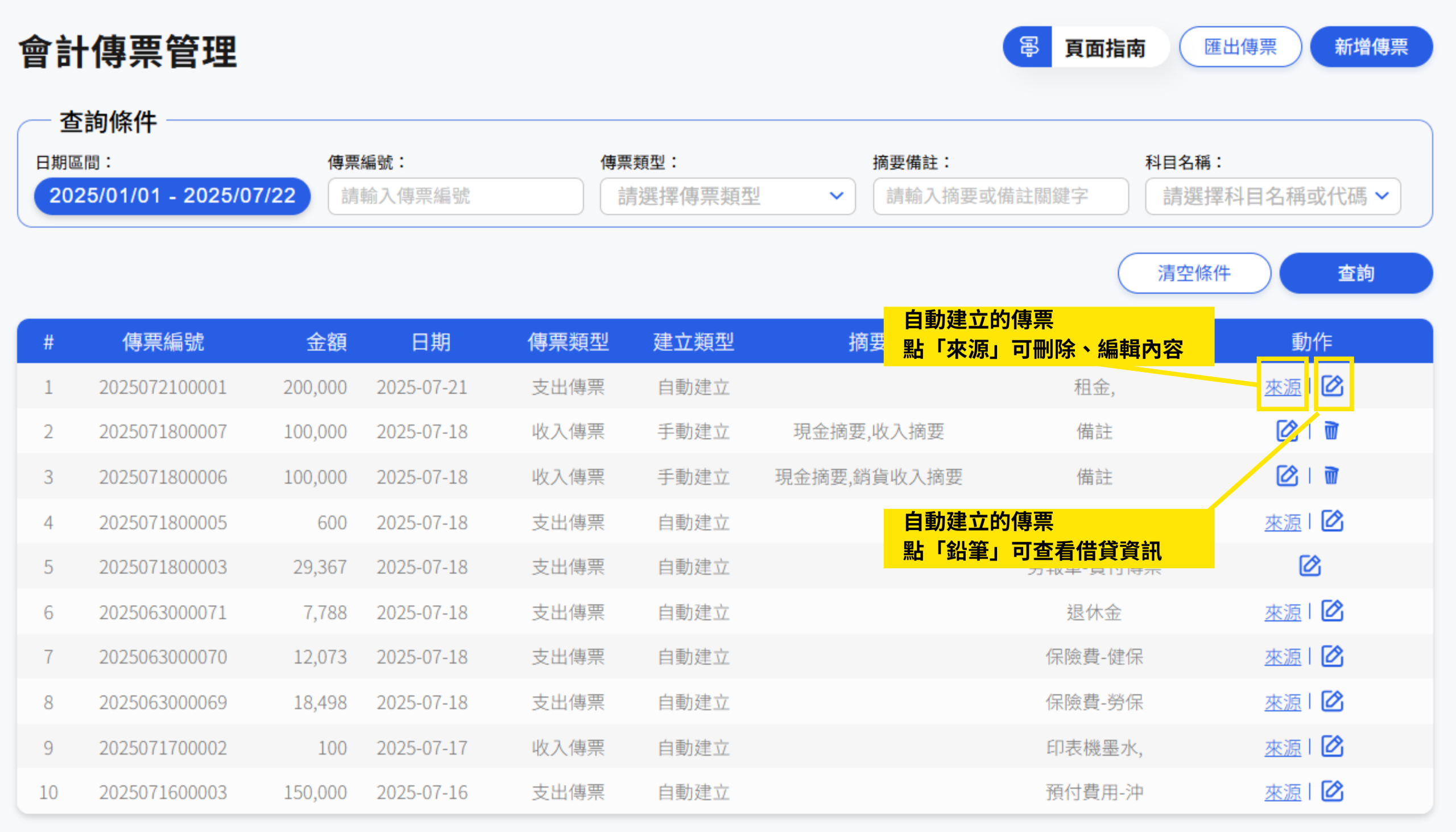Click the 頁面指南 guide icon
The height and width of the screenshot is (832, 1456).
coord(1028,47)
